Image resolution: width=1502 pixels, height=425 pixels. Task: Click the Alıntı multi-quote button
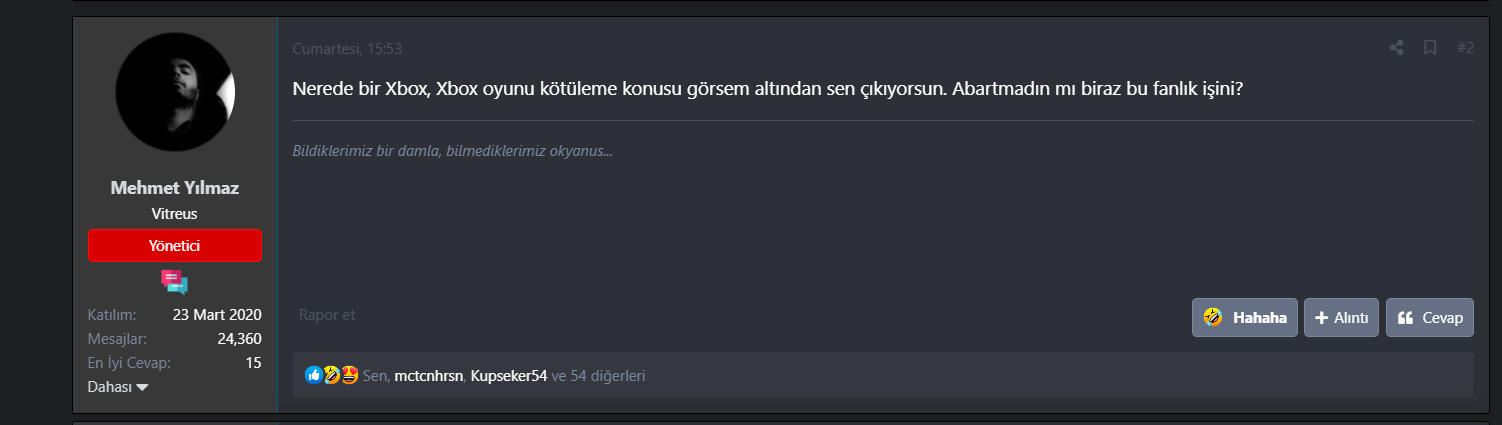click(x=1341, y=318)
